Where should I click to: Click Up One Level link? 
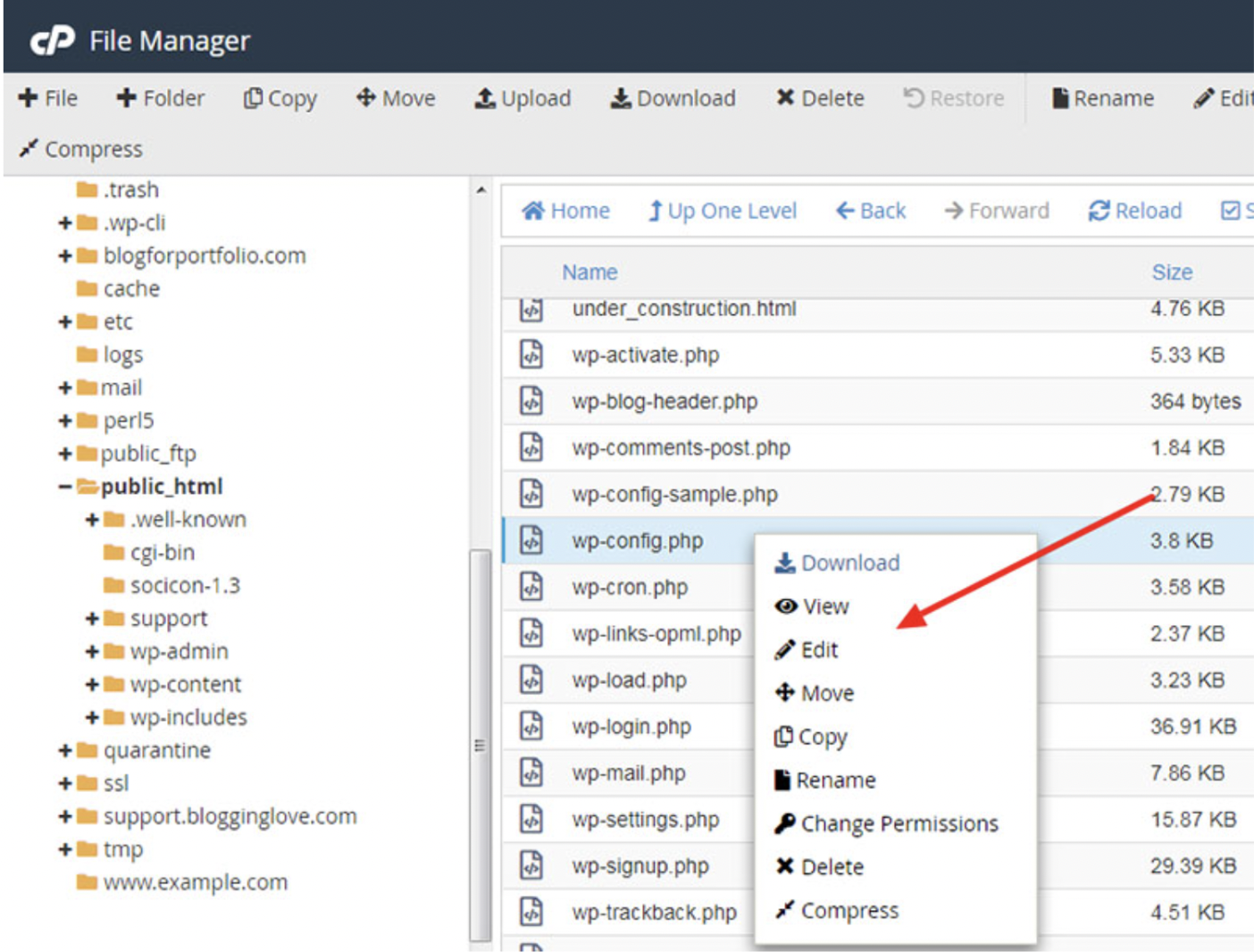[722, 211]
